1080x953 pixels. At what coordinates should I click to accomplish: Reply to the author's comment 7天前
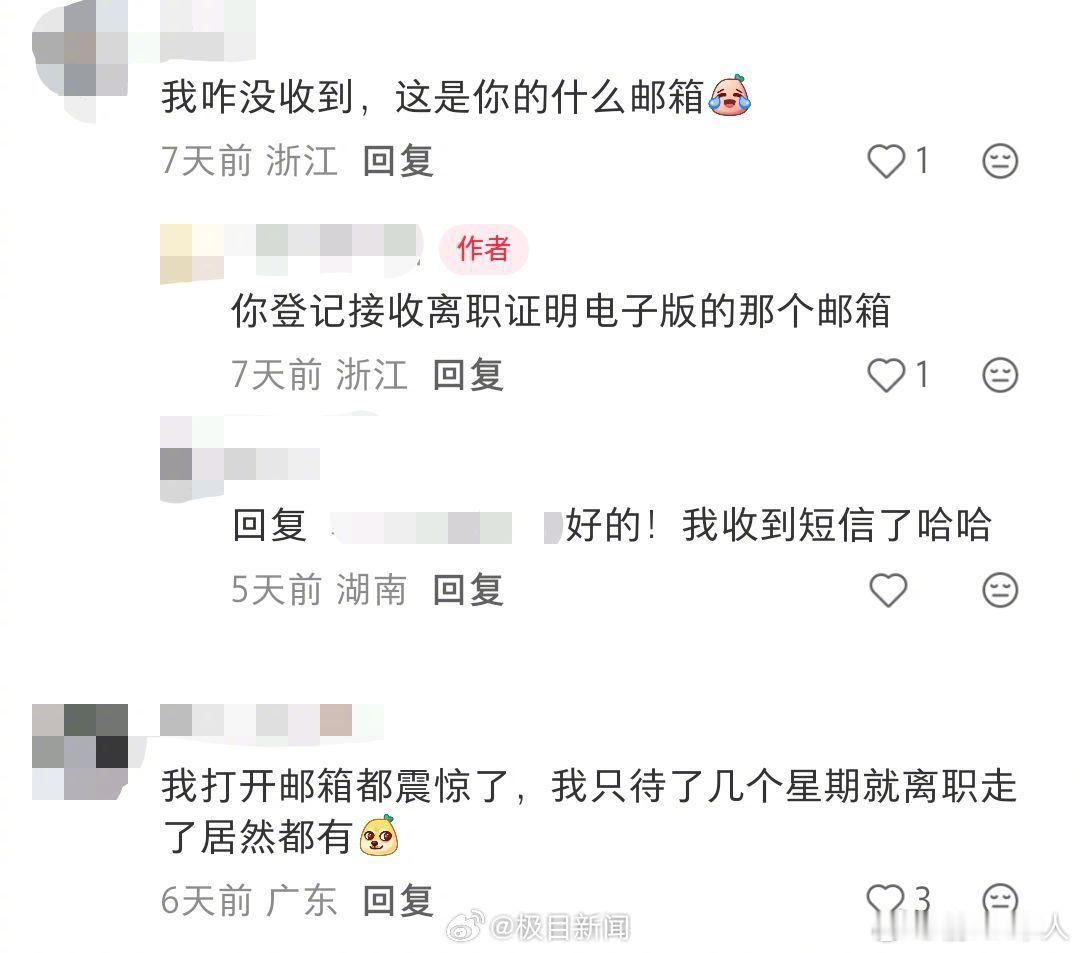point(468,375)
